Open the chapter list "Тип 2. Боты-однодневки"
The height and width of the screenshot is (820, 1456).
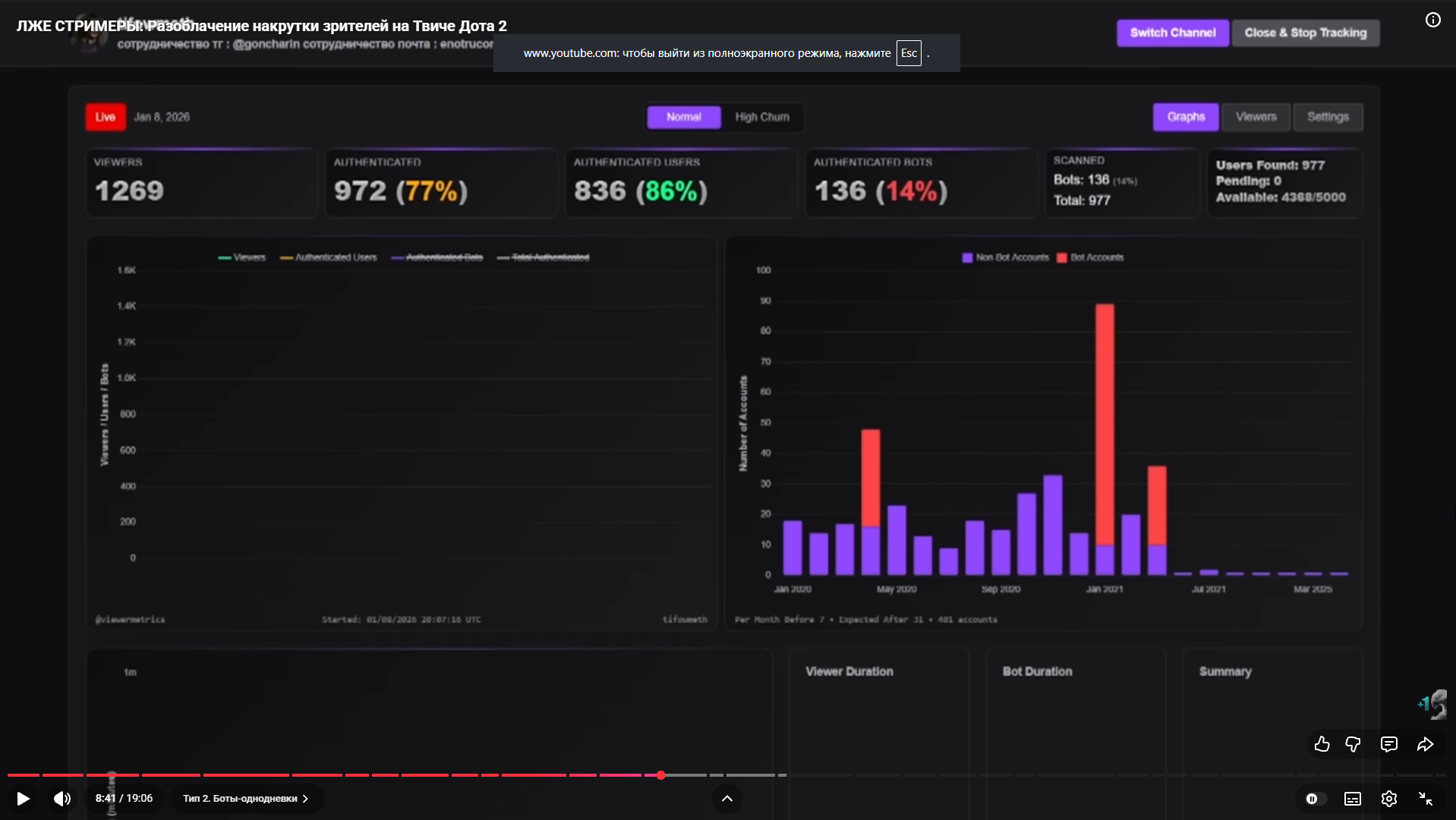pyautogui.click(x=246, y=799)
